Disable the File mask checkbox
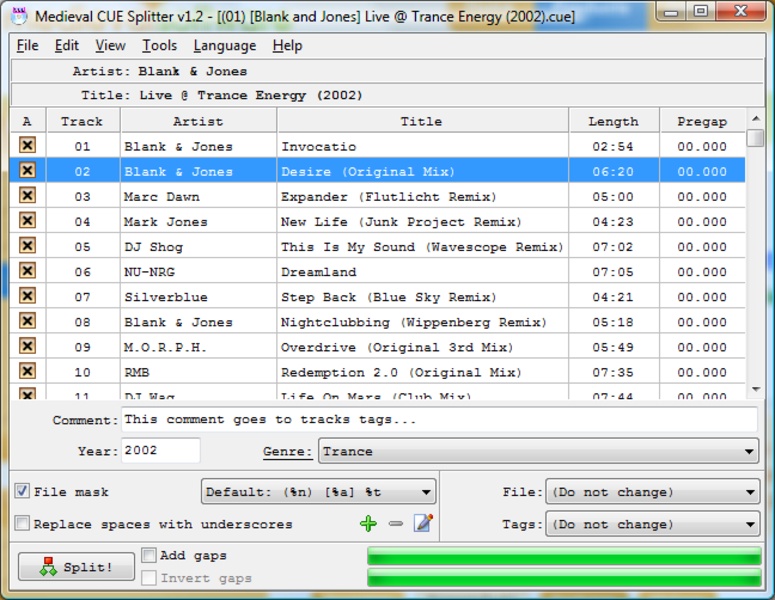775x600 pixels. pos(22,492)
